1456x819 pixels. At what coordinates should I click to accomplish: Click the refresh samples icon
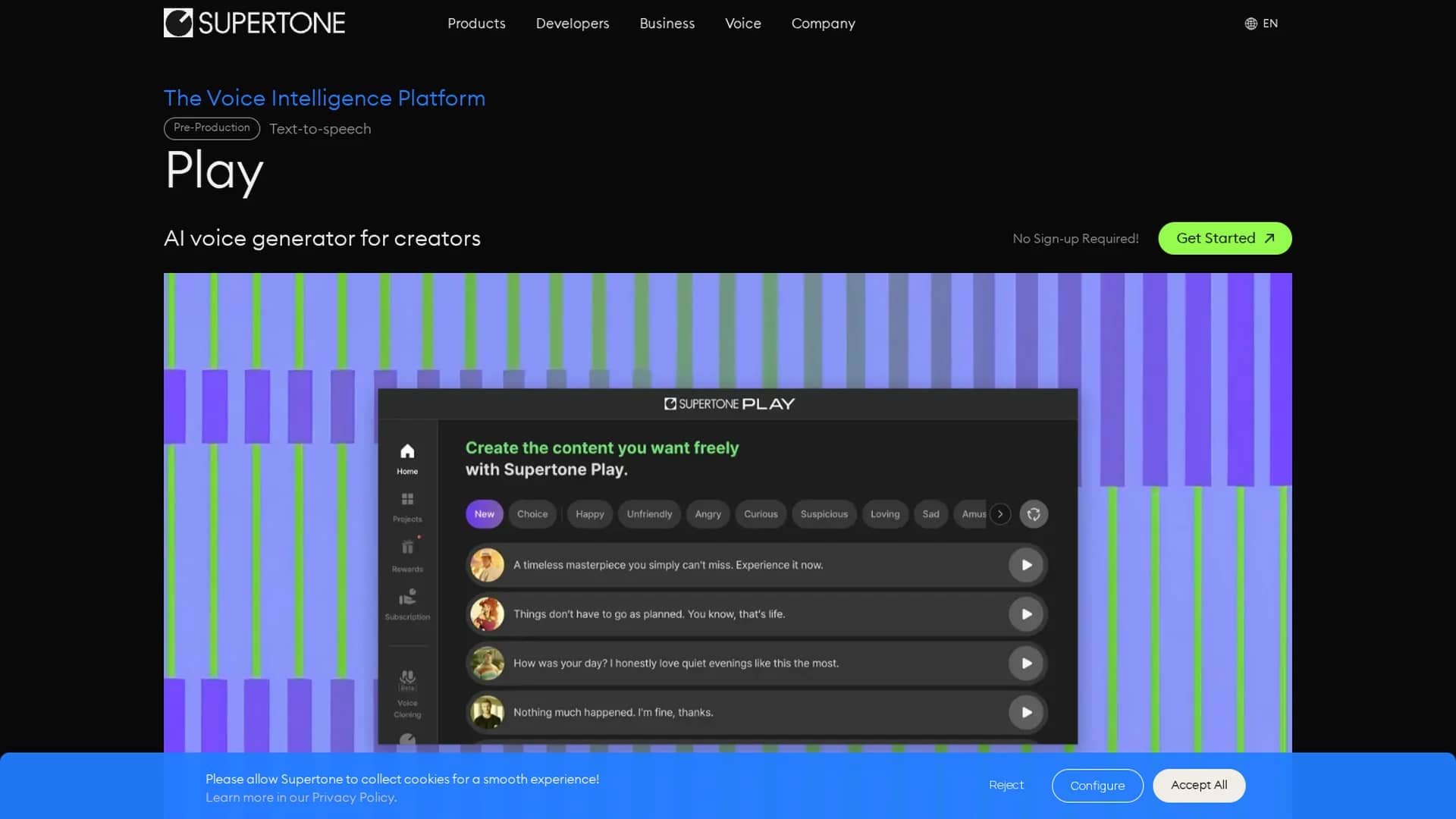click(x=1034, y=514)
